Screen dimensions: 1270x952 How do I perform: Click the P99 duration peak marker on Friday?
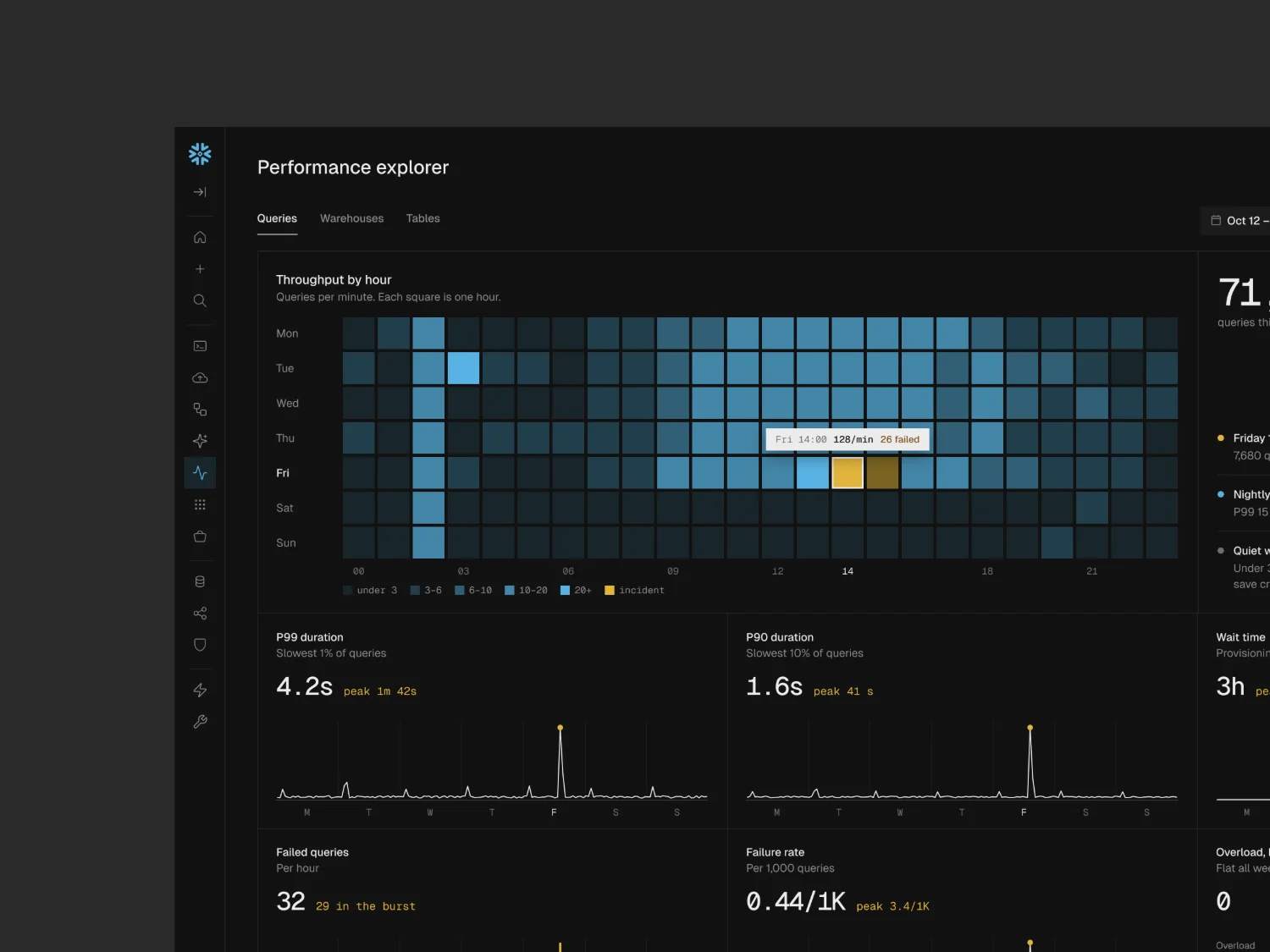click(560, 728)
